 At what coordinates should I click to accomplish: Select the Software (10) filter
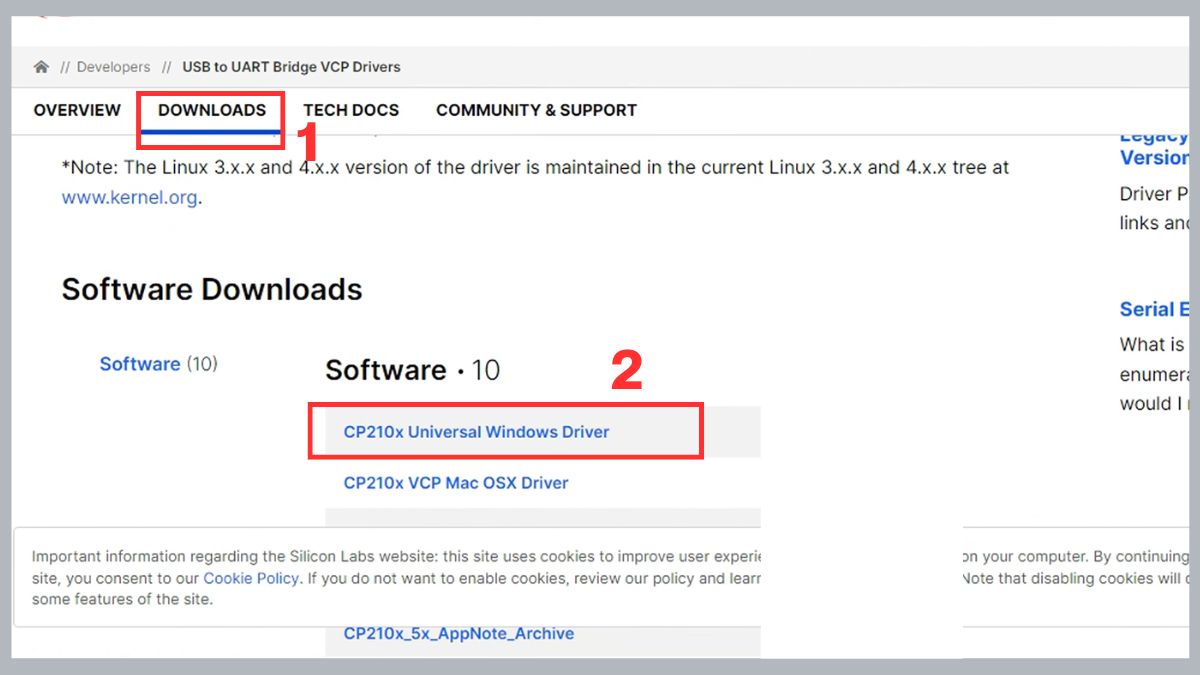point(158,364)
